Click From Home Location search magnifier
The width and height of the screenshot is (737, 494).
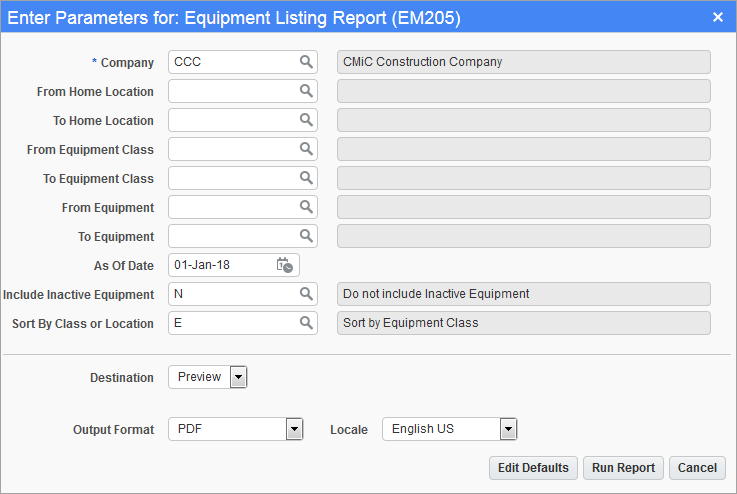[x=306, y=91]
